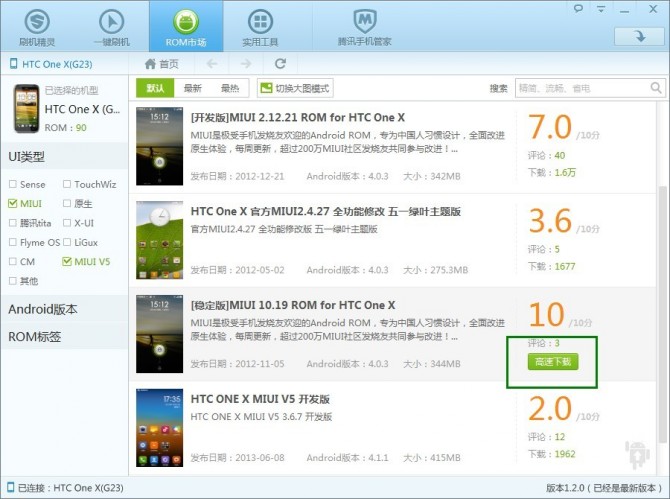Uncheck the MIUI V5 checkbox
The image size is (670, 499).
67,261
